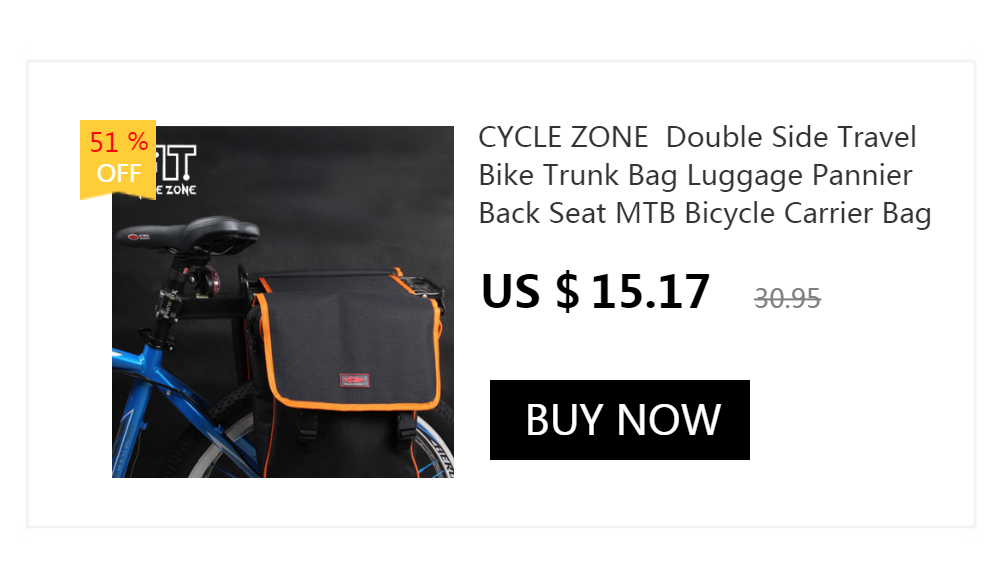The height and width of the screenshot is (580, 1000).
Task: Click the 'Back Seat MTB Bicycle Carrier Bag' text
Action: (705, 214)
